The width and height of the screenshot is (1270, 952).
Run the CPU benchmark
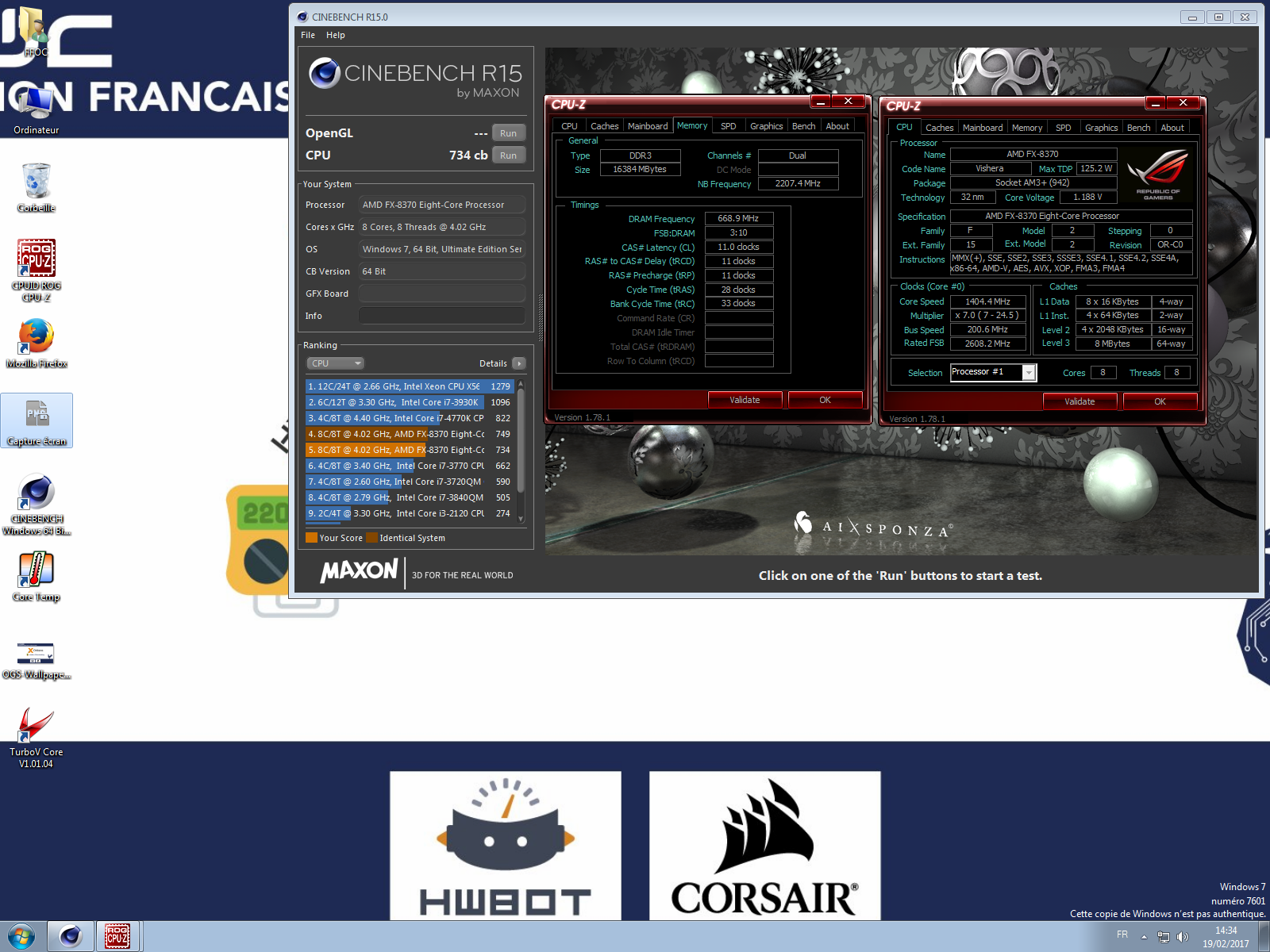click(x=509, y=155)
